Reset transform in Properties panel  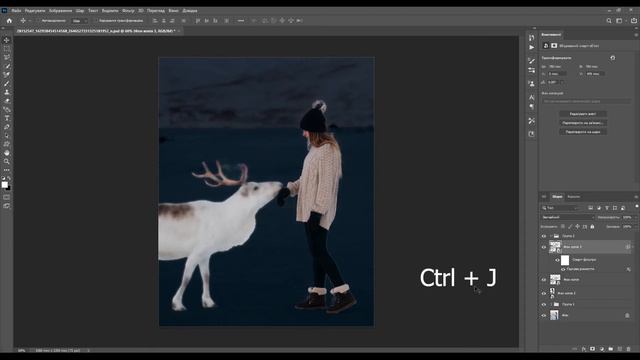(x=613, y=58)
